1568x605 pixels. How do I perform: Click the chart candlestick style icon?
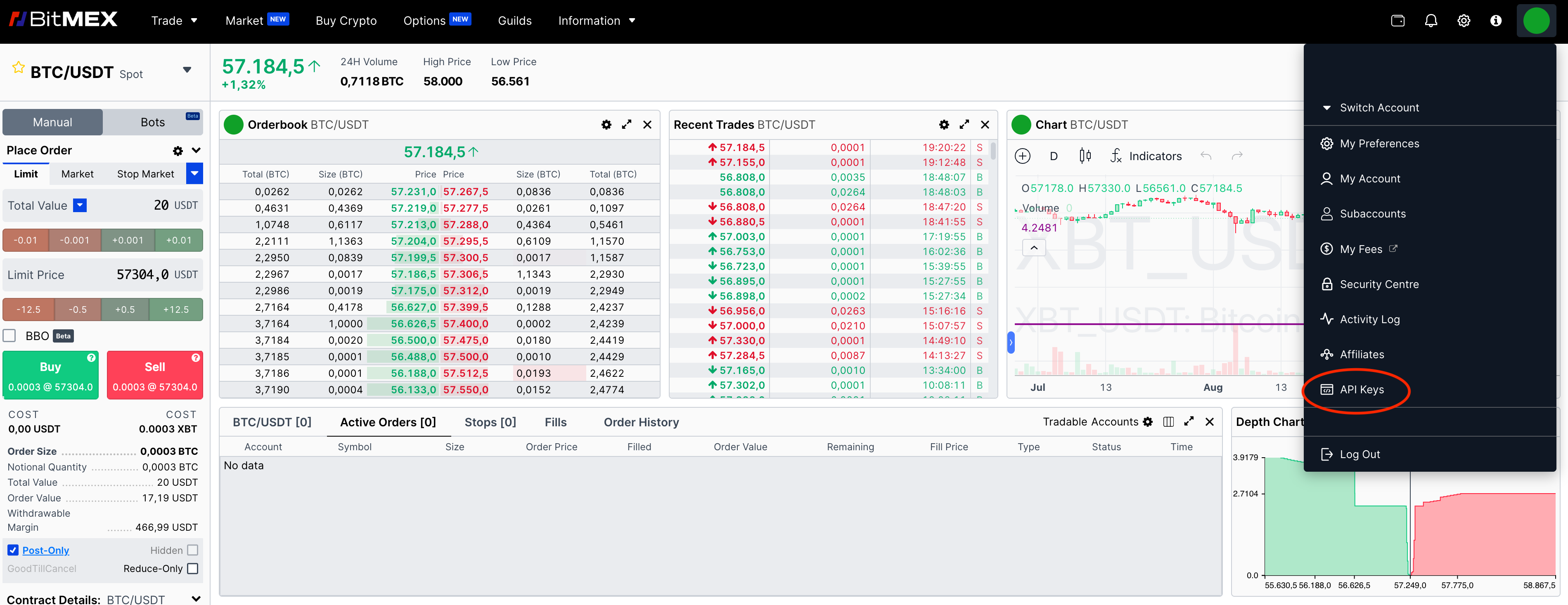coord(1085,156)
